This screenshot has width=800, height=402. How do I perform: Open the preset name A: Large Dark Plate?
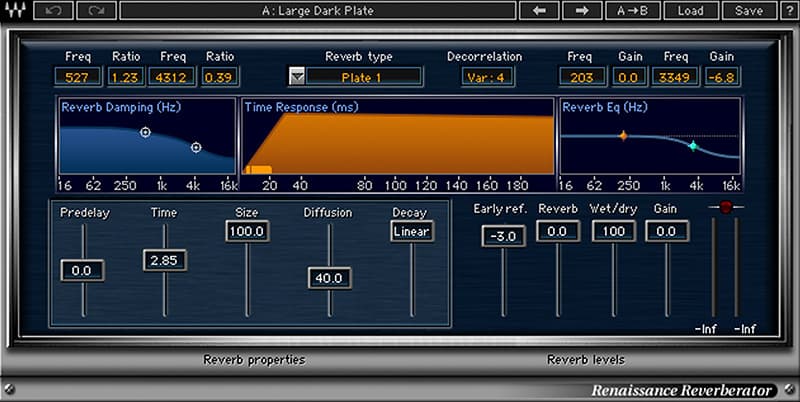tap(318, 11)
